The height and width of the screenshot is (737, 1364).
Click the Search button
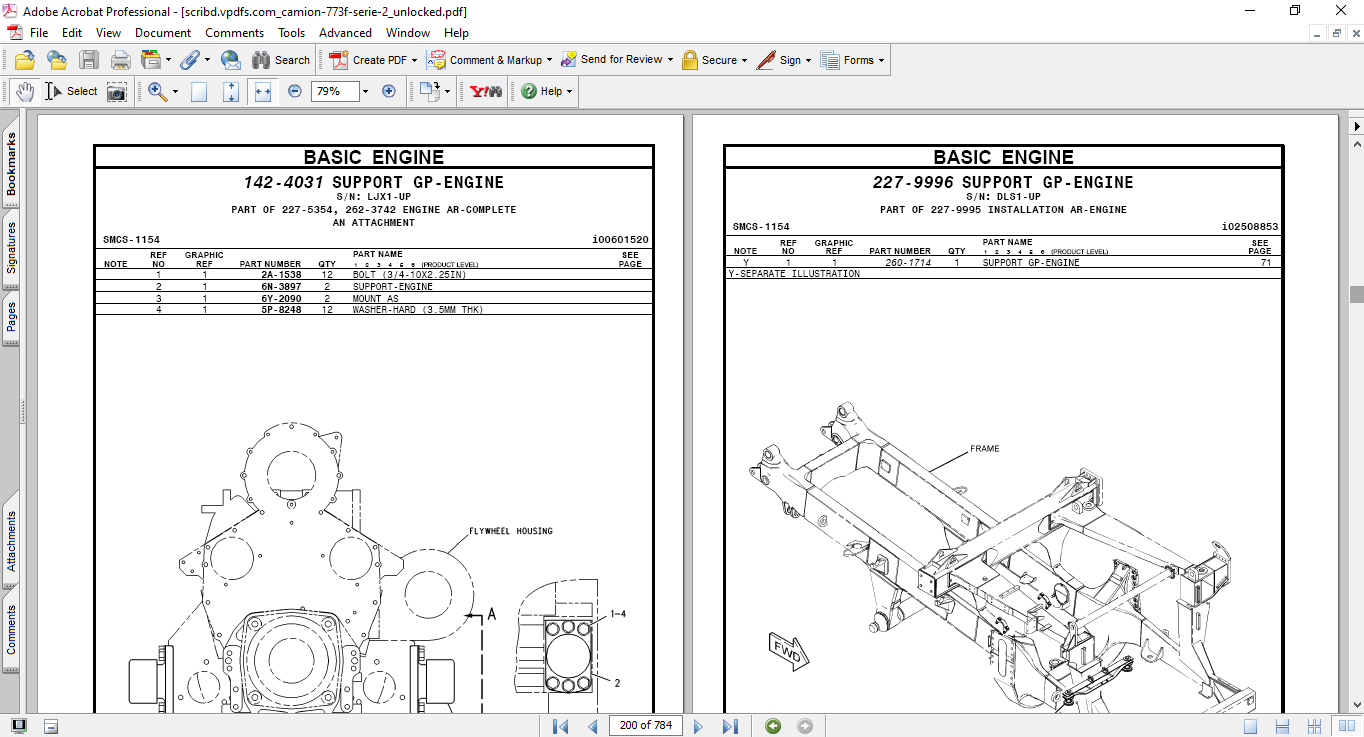tap(281, 60)
